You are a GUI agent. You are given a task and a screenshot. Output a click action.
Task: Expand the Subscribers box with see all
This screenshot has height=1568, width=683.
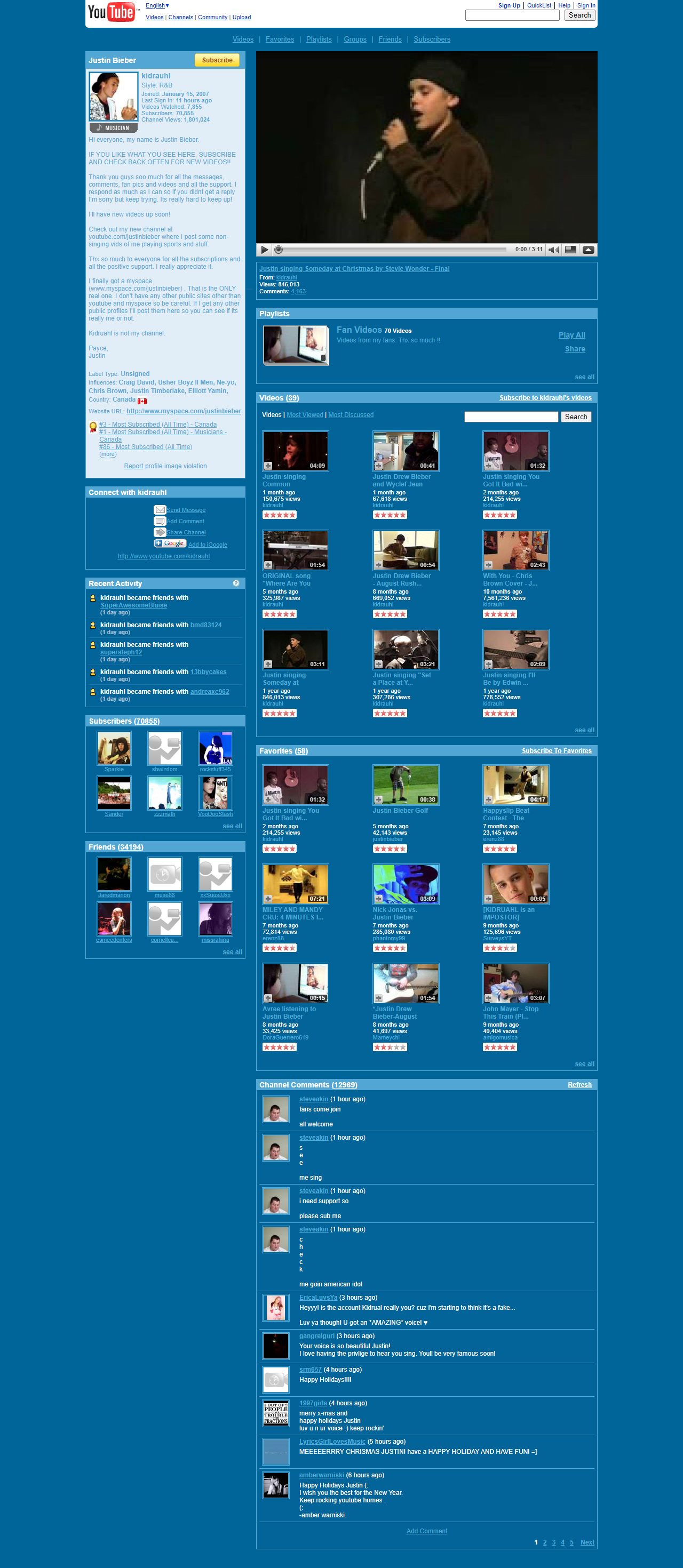click(x=233, y=826)
